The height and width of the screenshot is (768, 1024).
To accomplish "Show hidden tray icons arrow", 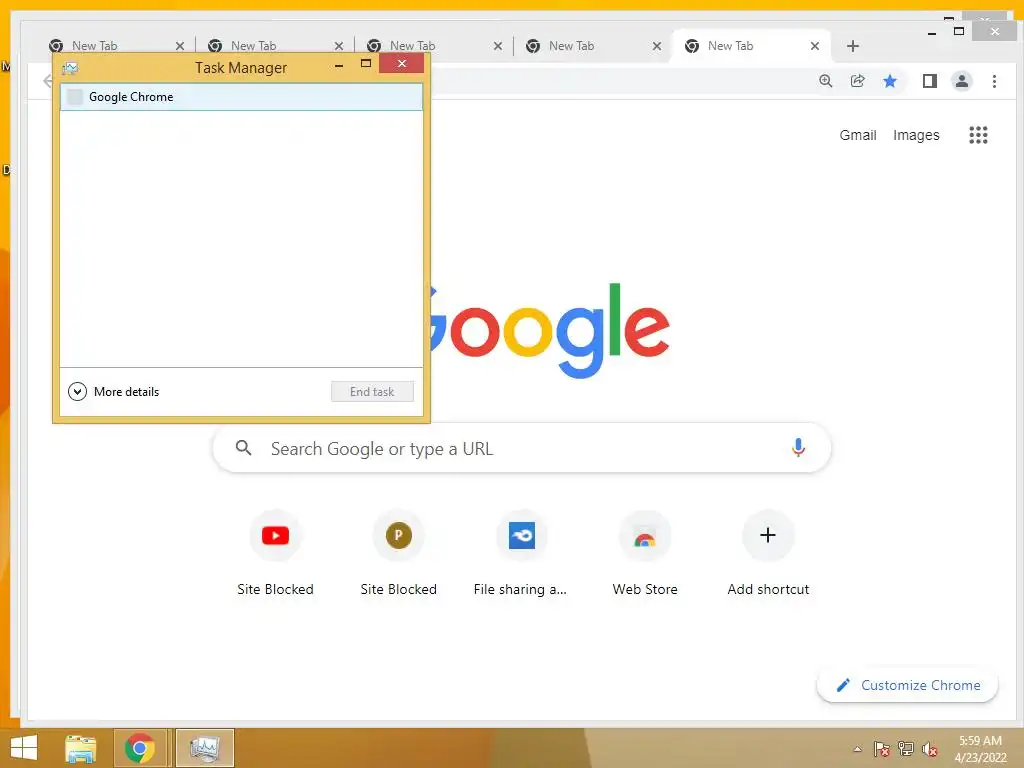I will (x=857, y=749).
